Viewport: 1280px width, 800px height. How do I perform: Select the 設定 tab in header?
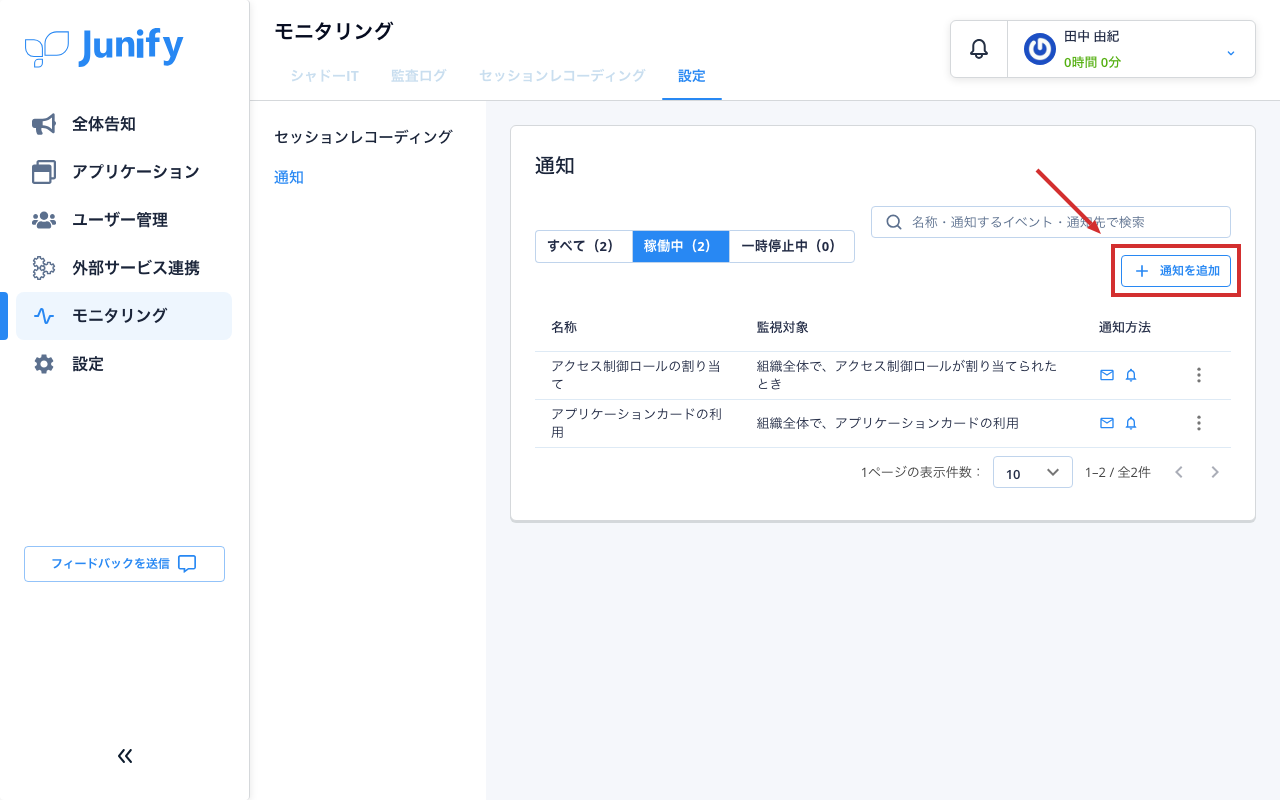(692, 76)
